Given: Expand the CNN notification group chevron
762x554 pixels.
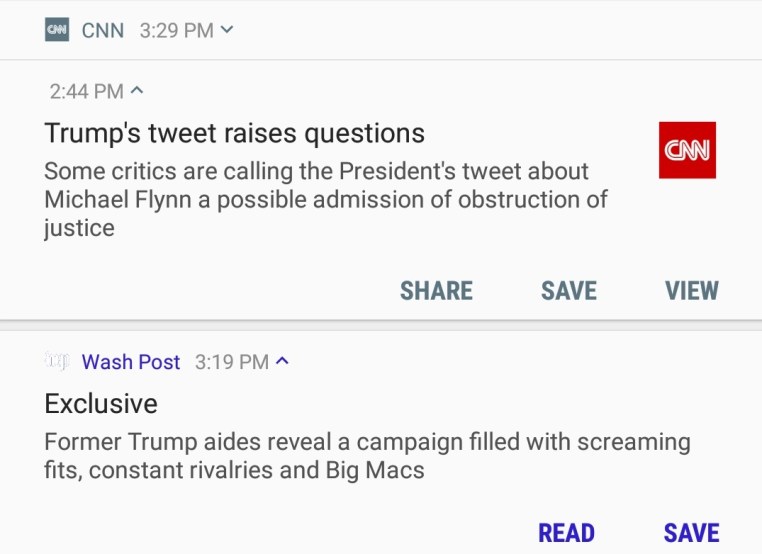Looking at the screenshot, I should (x=227, y=30).
